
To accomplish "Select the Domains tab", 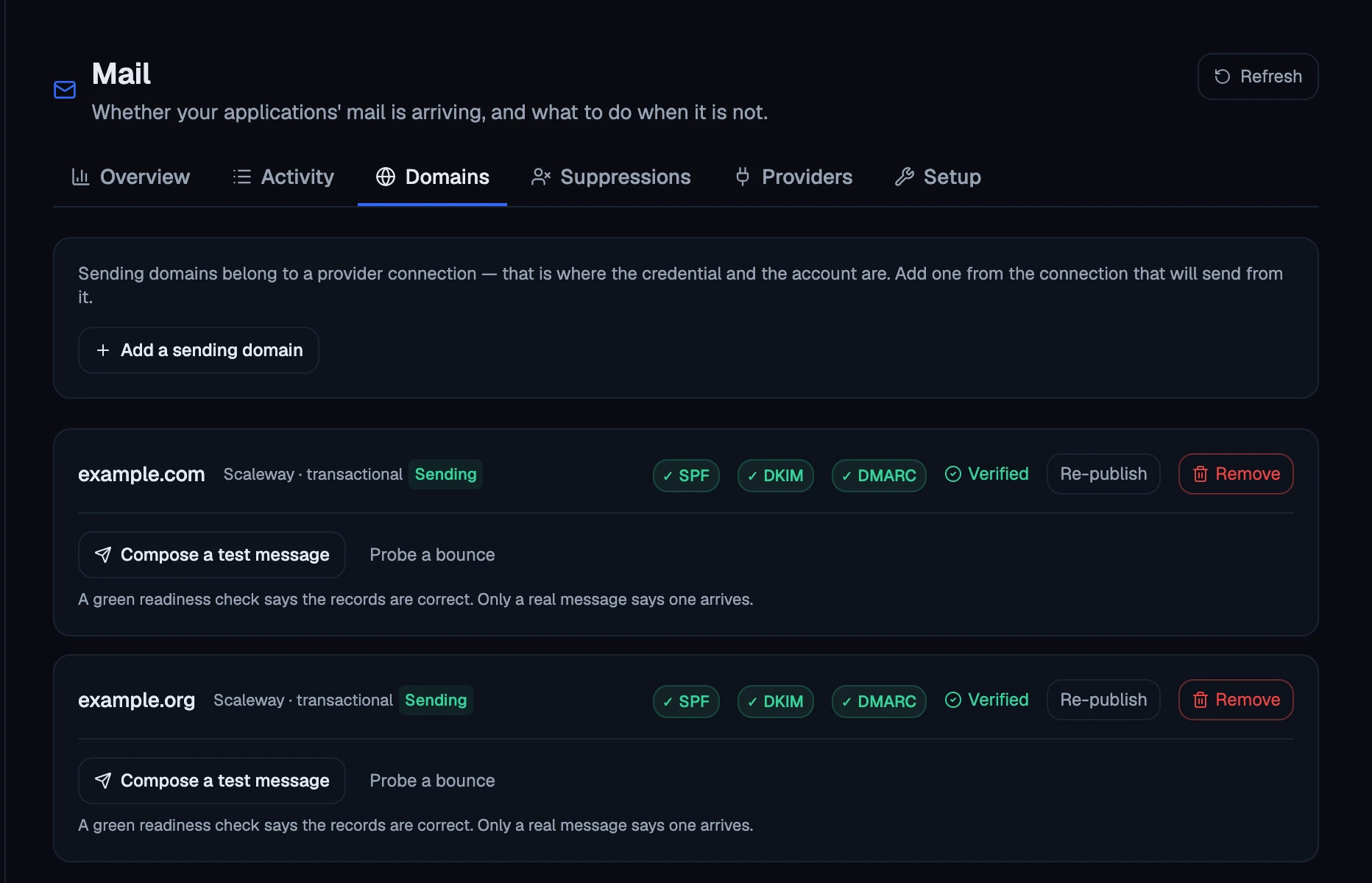I will (x=432, y=177).
